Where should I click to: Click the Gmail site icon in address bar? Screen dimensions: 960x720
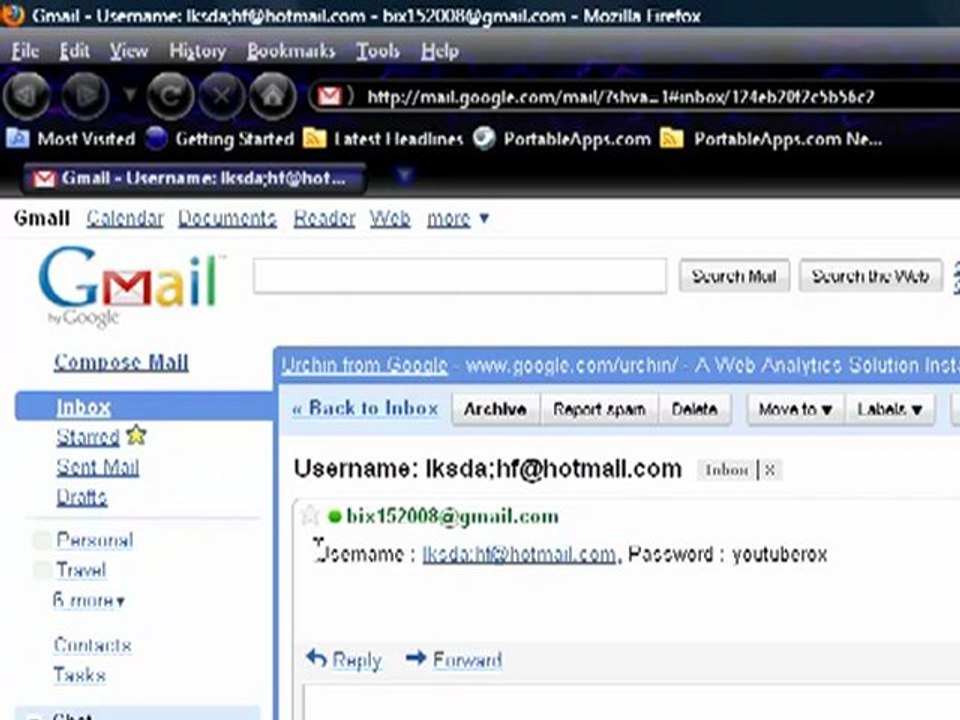click(x=329, y=96)
